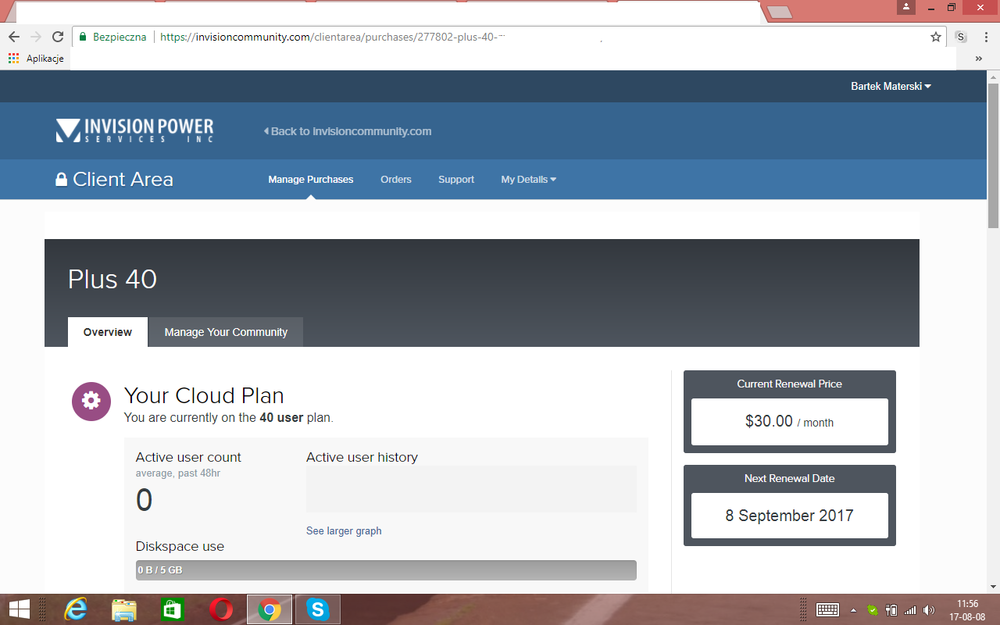
Task: Bookmark this page with the star icon
Action: [x=936, y=37]
